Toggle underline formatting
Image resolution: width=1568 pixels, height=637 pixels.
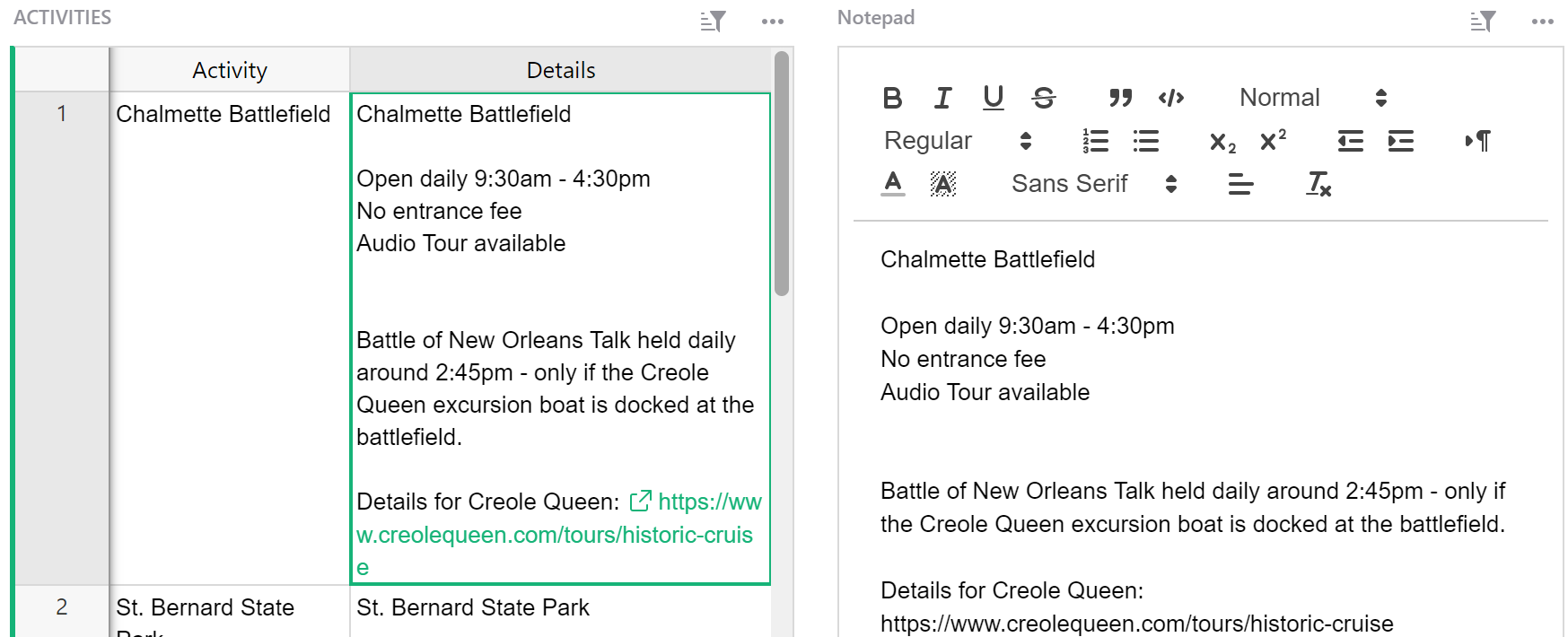(993, 98)
